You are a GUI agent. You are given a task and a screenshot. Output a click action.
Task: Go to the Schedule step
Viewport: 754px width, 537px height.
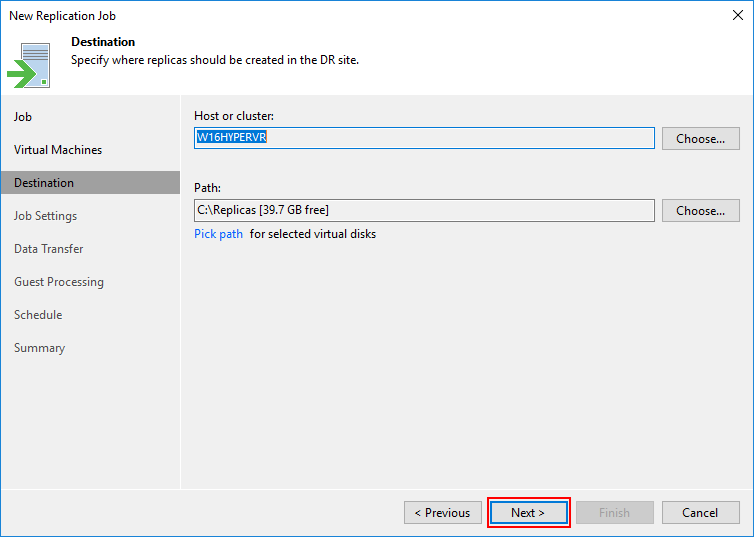[38, 315]
